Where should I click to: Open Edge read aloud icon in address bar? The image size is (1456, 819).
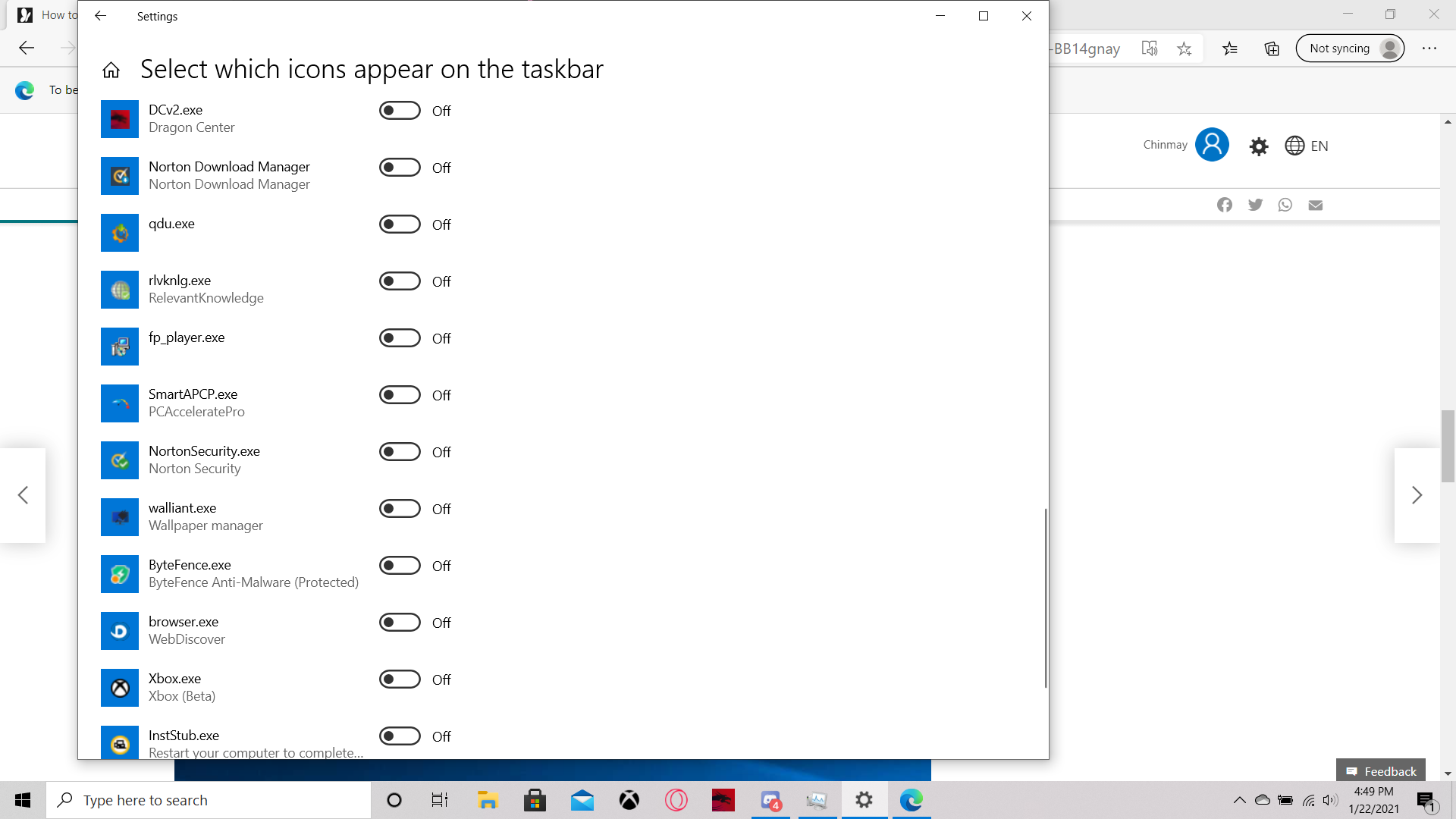(1150, 49)
